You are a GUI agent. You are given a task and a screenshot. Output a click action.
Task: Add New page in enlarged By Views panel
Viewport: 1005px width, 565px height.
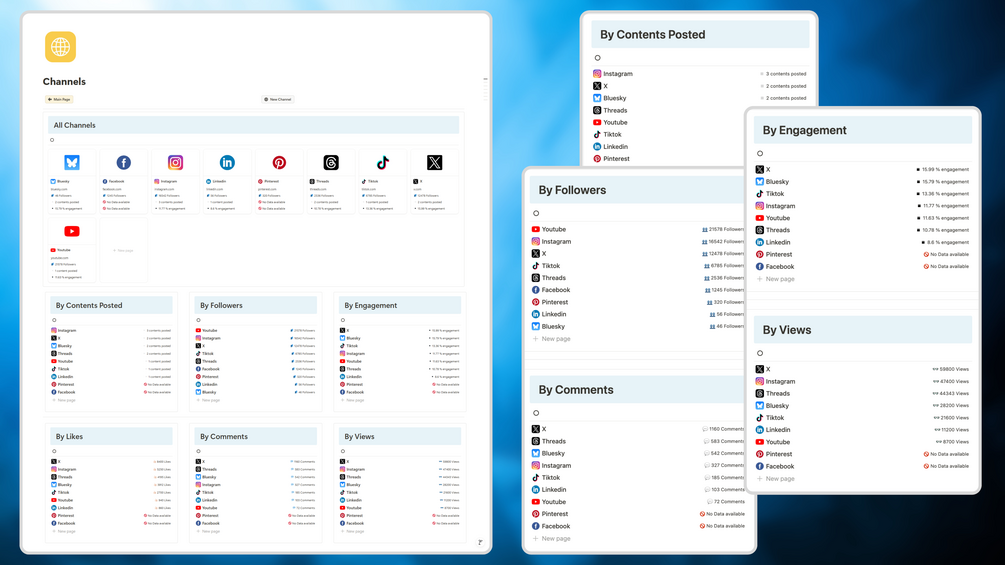pyautogui.click(x=776, y=479)
